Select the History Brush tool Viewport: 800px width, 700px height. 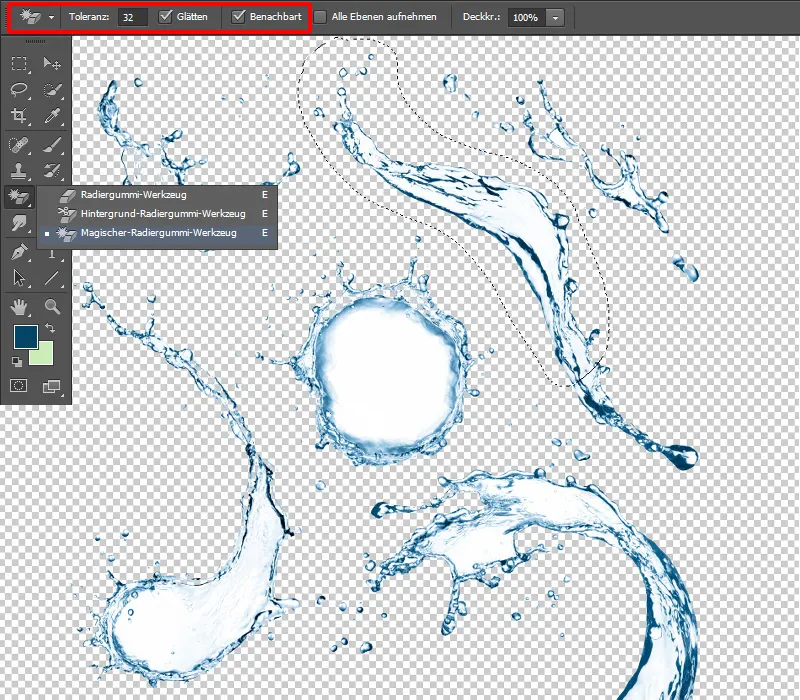pyautogui.click(x=52, y=170)
